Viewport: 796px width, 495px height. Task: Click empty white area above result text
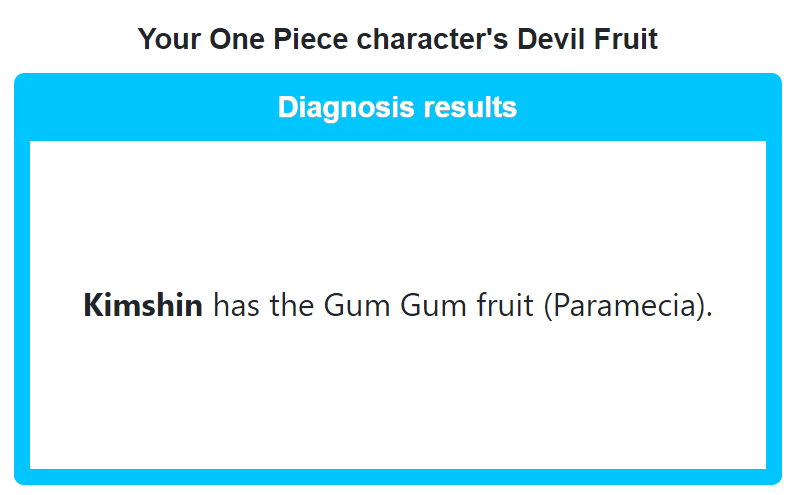coord(398,213)
